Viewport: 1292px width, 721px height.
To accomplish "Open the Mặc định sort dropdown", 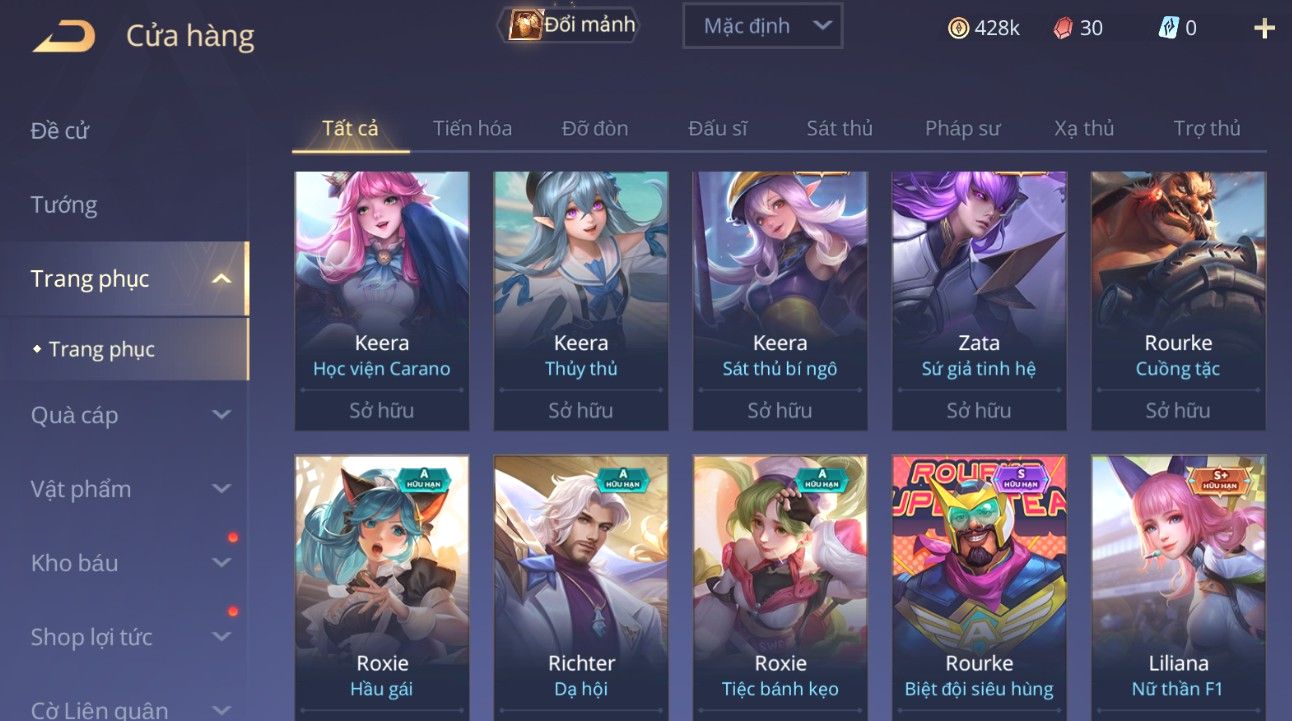I will tap(762, 26).
